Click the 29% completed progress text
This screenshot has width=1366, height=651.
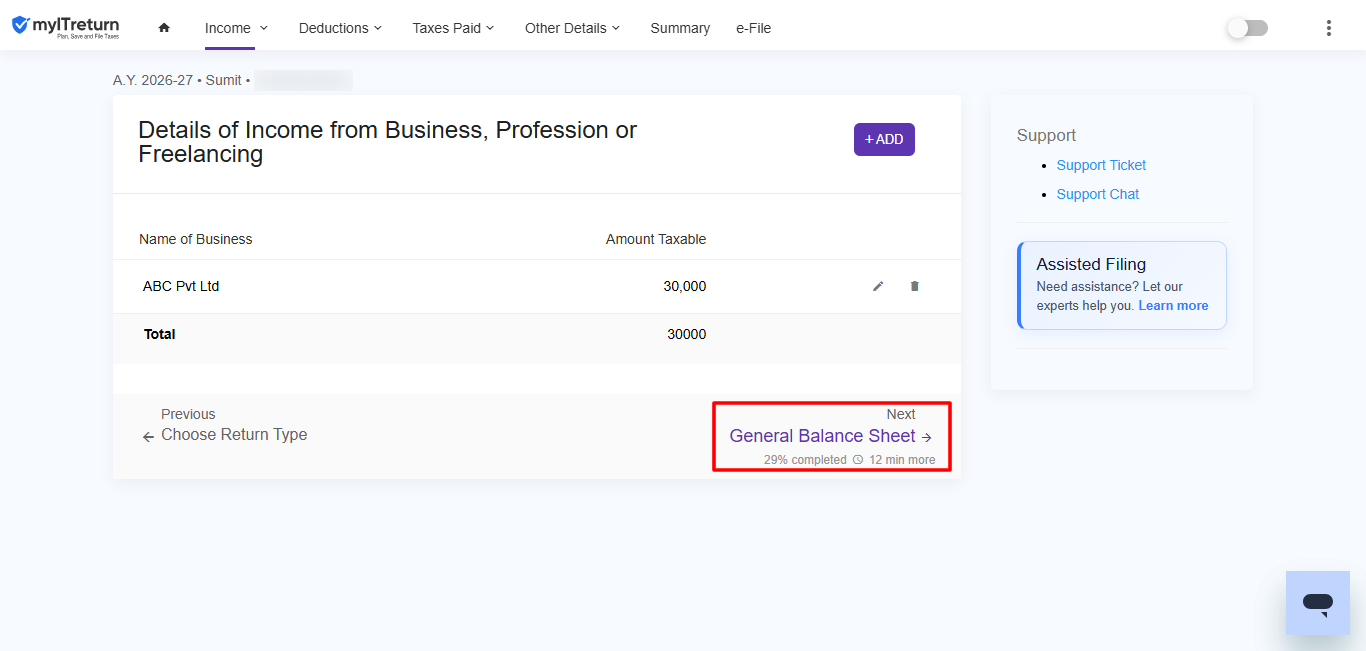[x=805, y=460]
